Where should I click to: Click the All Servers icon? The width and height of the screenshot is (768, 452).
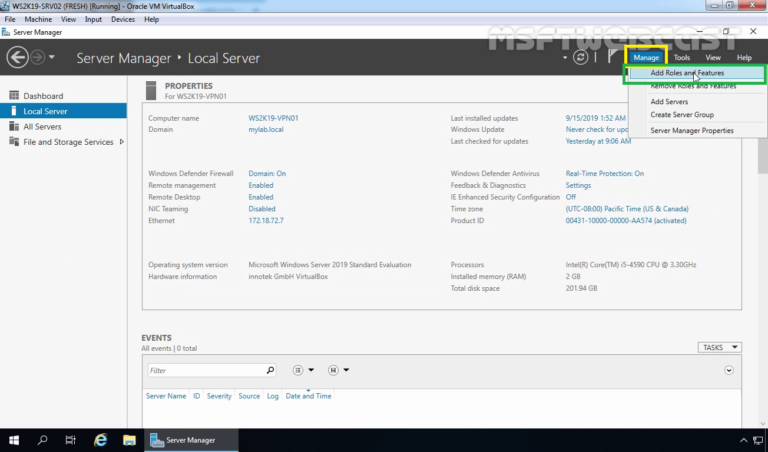pyautogui.click(x=14, y=126)
